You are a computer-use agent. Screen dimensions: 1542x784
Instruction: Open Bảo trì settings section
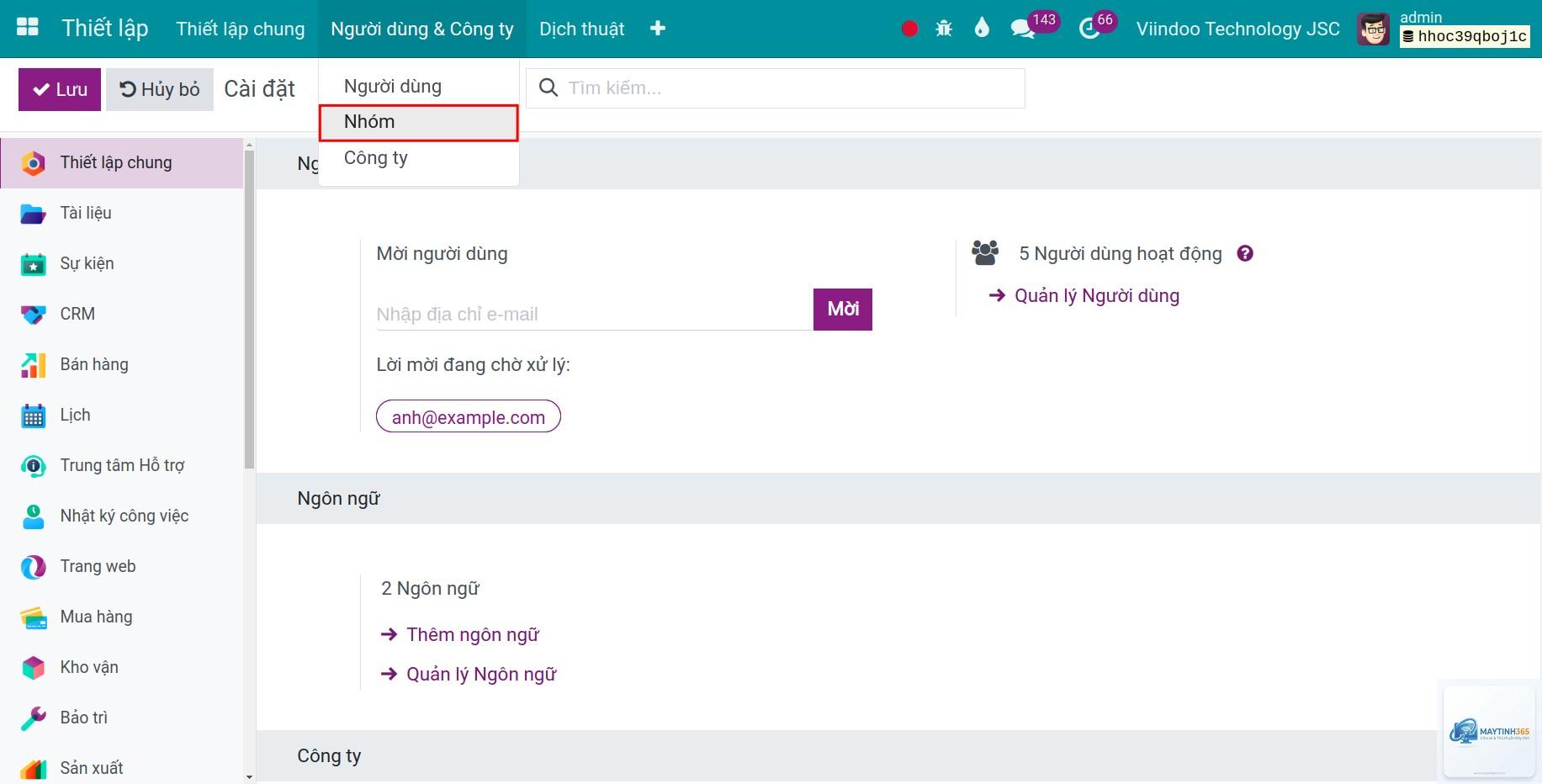click(121, 718)
